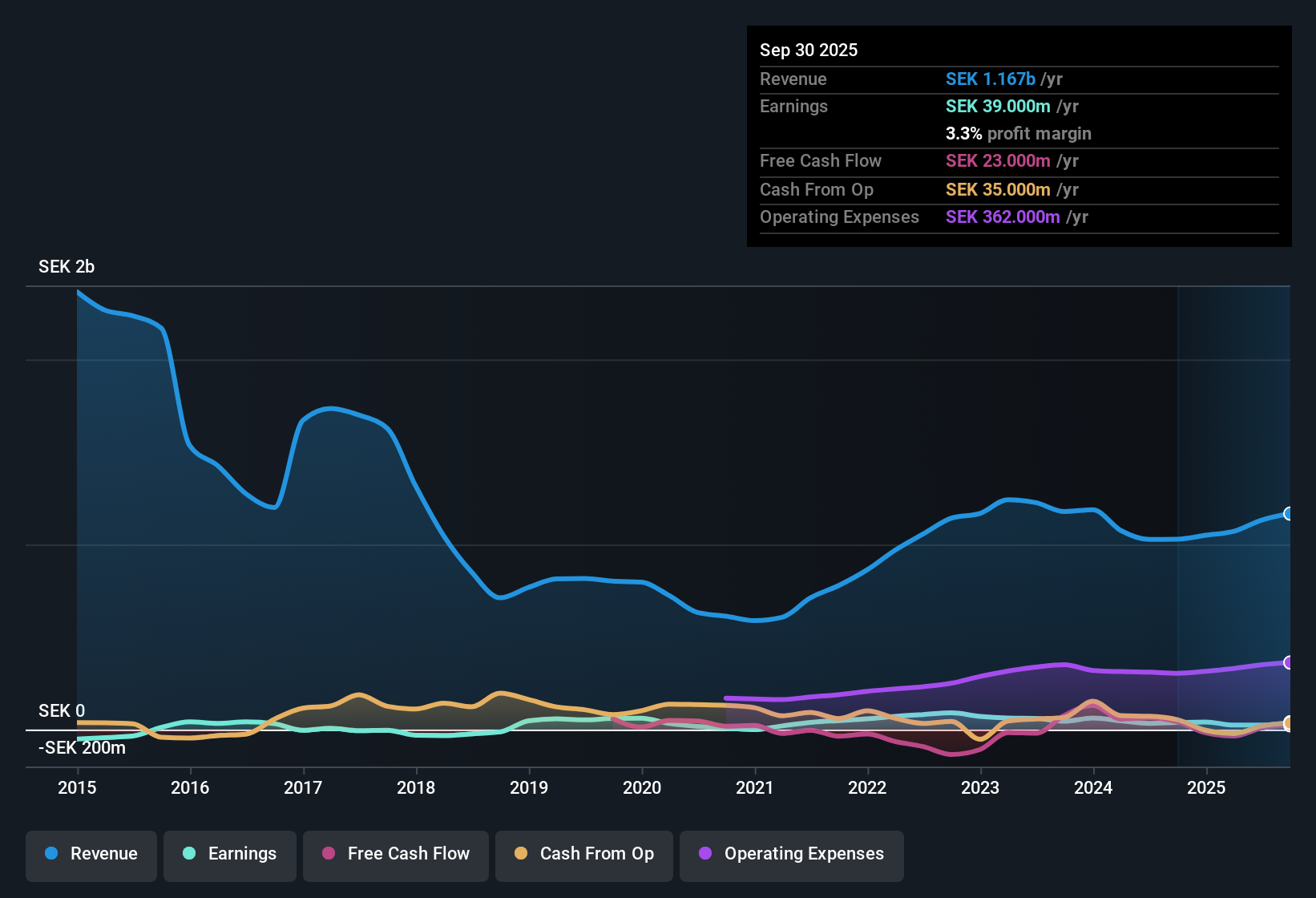Click the teal Earnings legend dot icon
The width and height of the screenshot is (1316, 898).
pos(189,855)
